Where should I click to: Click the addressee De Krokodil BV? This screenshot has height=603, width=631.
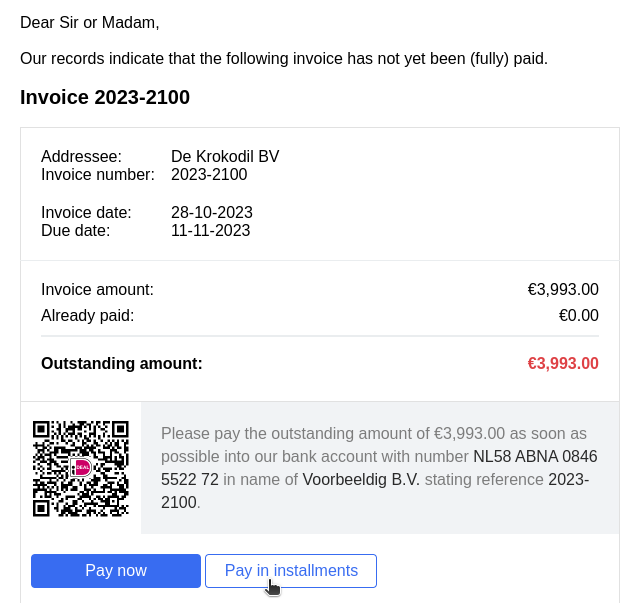(x=225, y=156)
